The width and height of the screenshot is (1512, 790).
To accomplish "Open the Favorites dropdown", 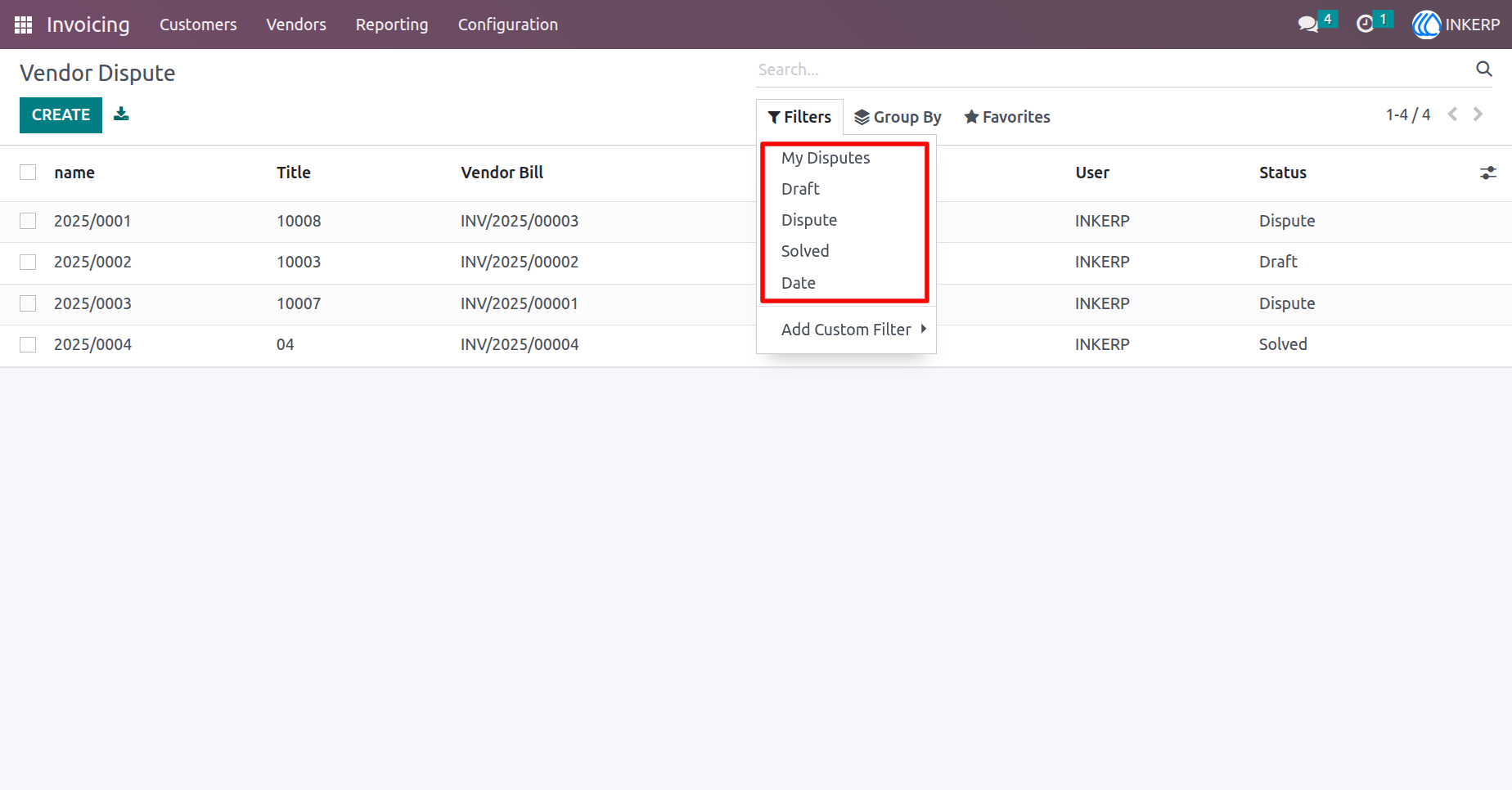I will [1007, 117].
